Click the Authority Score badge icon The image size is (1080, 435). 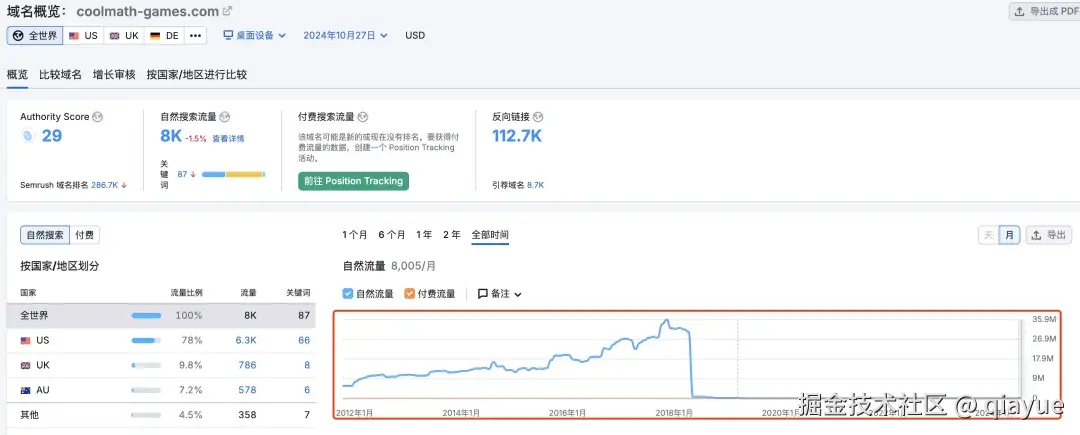coord(28,136)
